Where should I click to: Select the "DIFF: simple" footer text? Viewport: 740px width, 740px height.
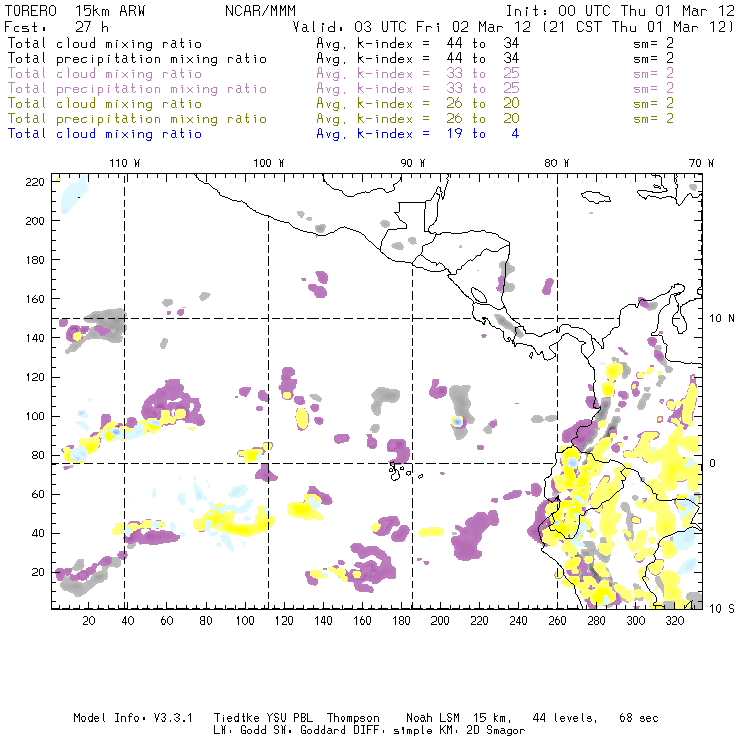(x=393, y=731)
